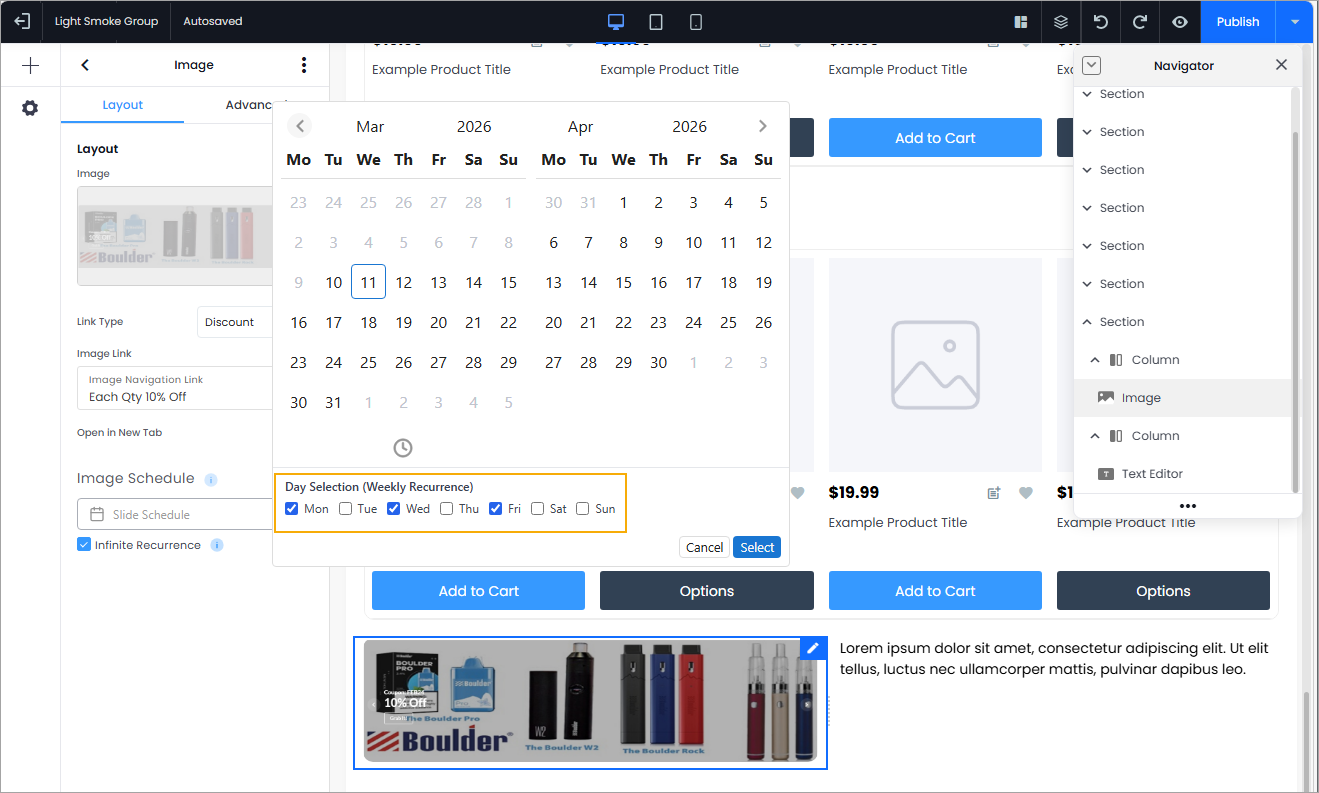Open the Layout tab
Screen dimensions: 1319x793
123,105
